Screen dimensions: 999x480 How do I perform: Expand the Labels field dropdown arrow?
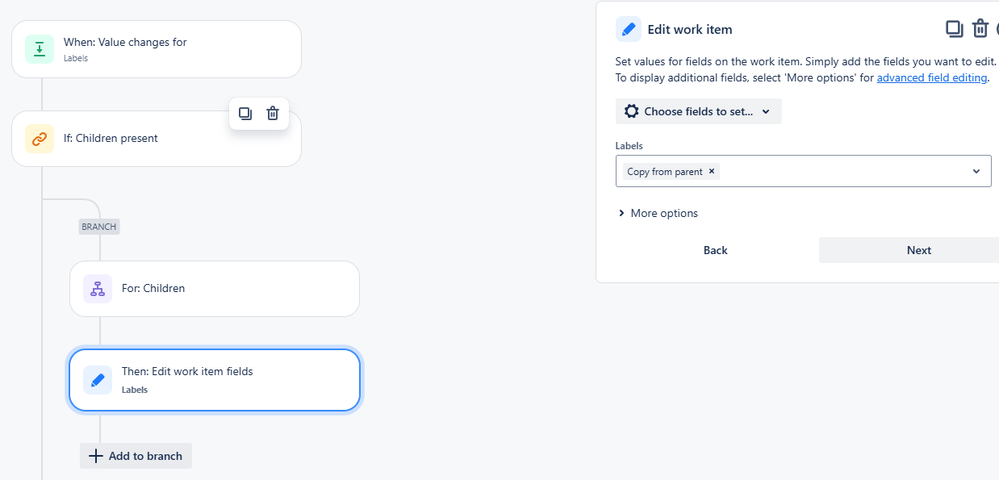(976, 171)
